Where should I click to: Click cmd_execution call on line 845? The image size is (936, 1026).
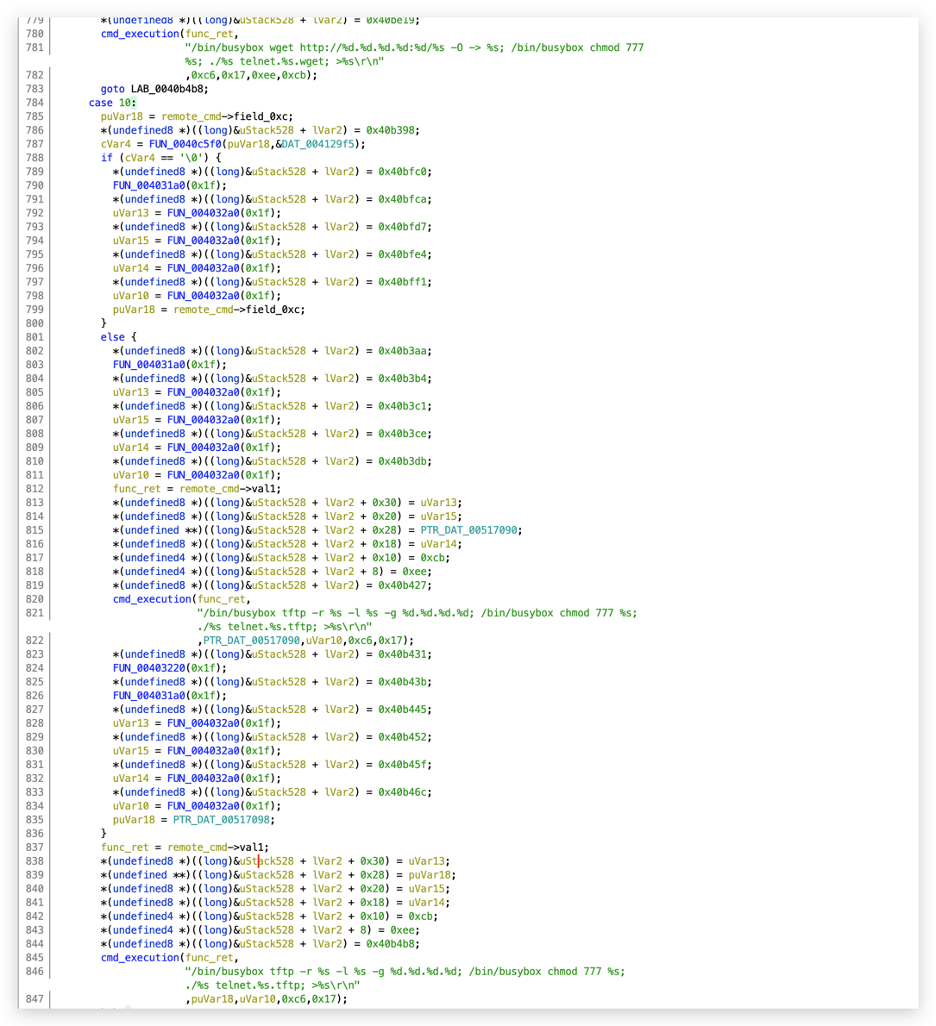pyautogui.click(x=139, y=957)
